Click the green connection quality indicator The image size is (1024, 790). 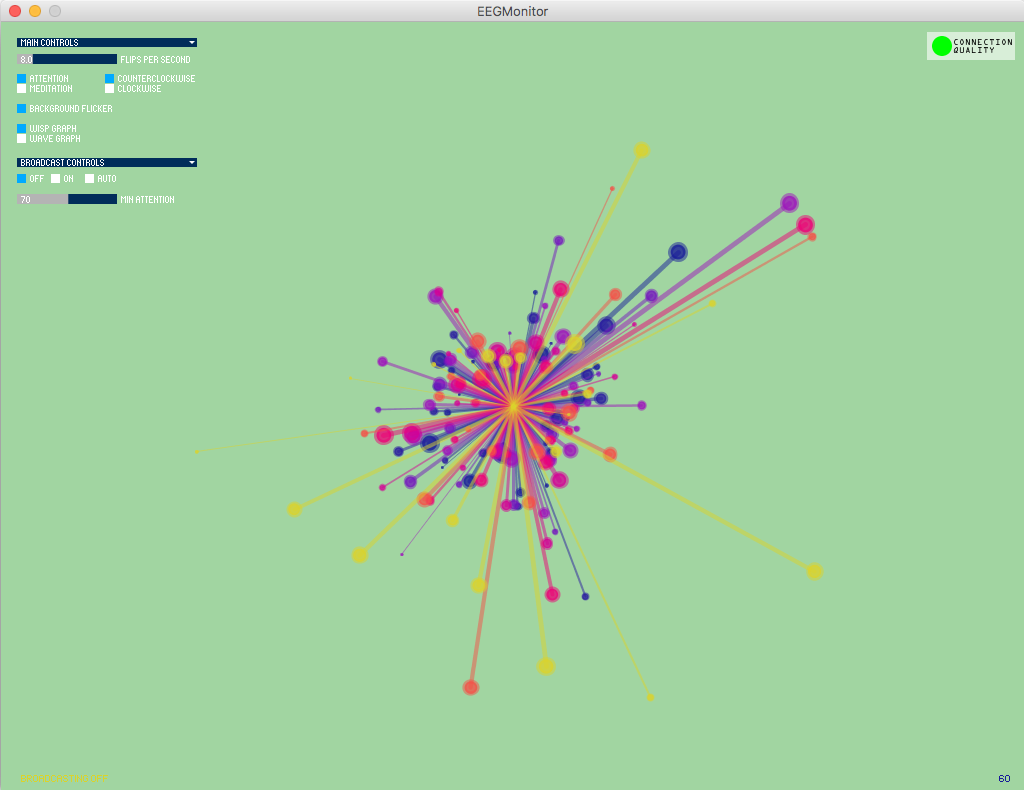(941, 46)
